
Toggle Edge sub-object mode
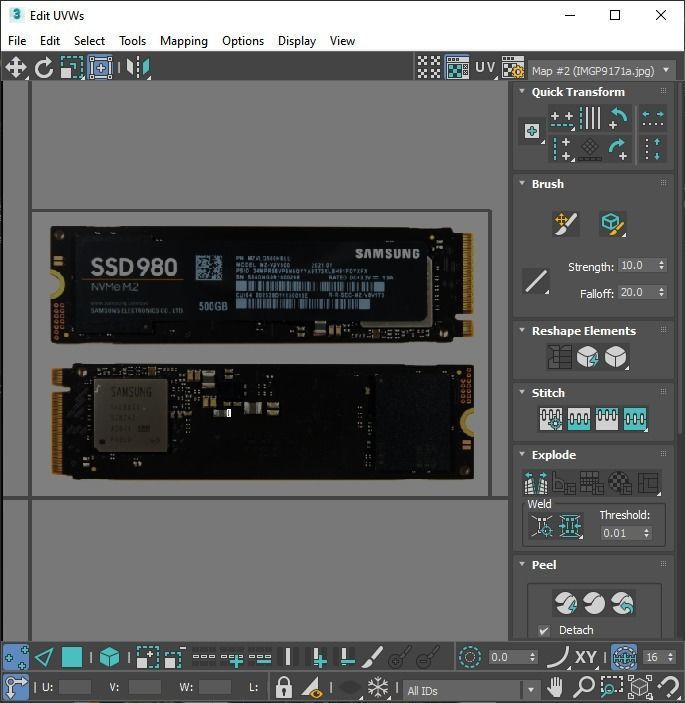coord(44,658)
